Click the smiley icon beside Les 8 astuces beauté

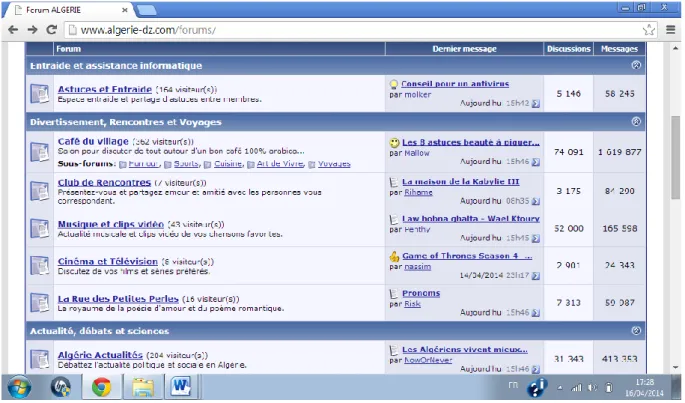394,142
